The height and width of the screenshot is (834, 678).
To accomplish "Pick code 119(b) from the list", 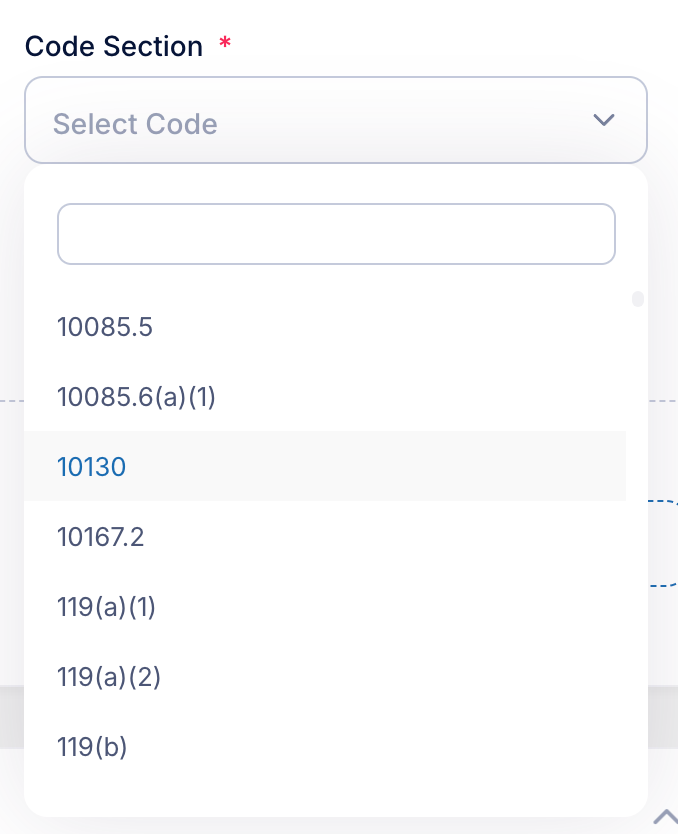I will [325, 747].
